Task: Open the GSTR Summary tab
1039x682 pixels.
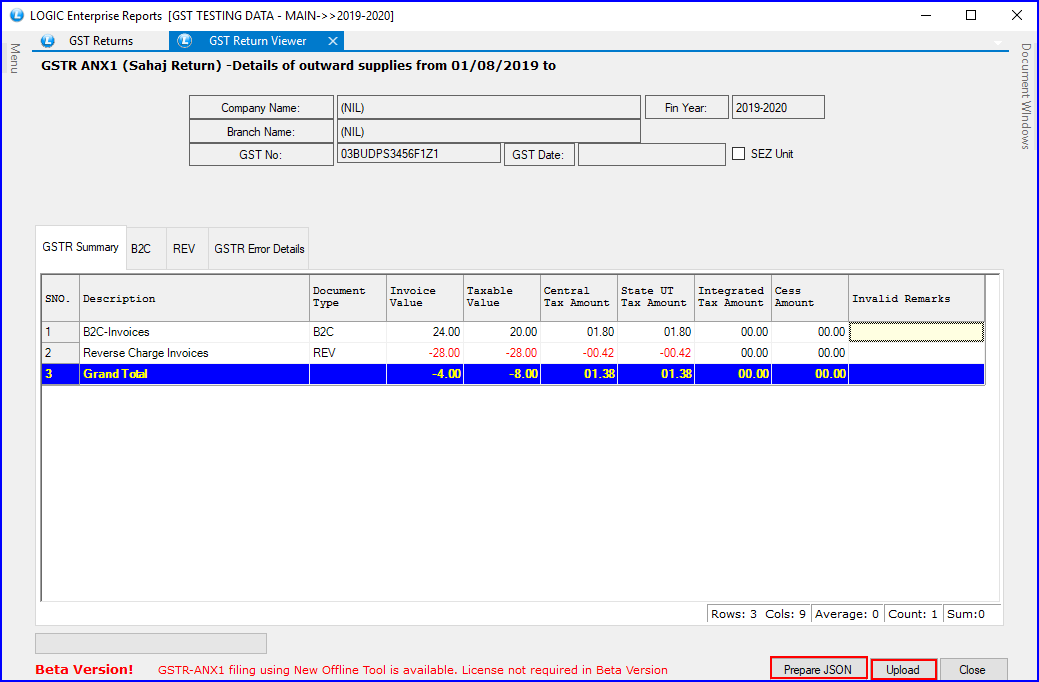Action: pos(80,247)
